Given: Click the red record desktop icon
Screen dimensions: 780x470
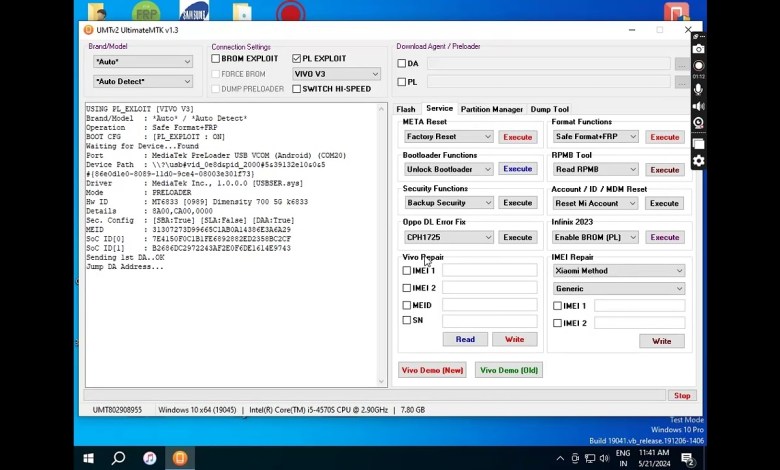Looking at the screenshot, I should tap(290, 11).
